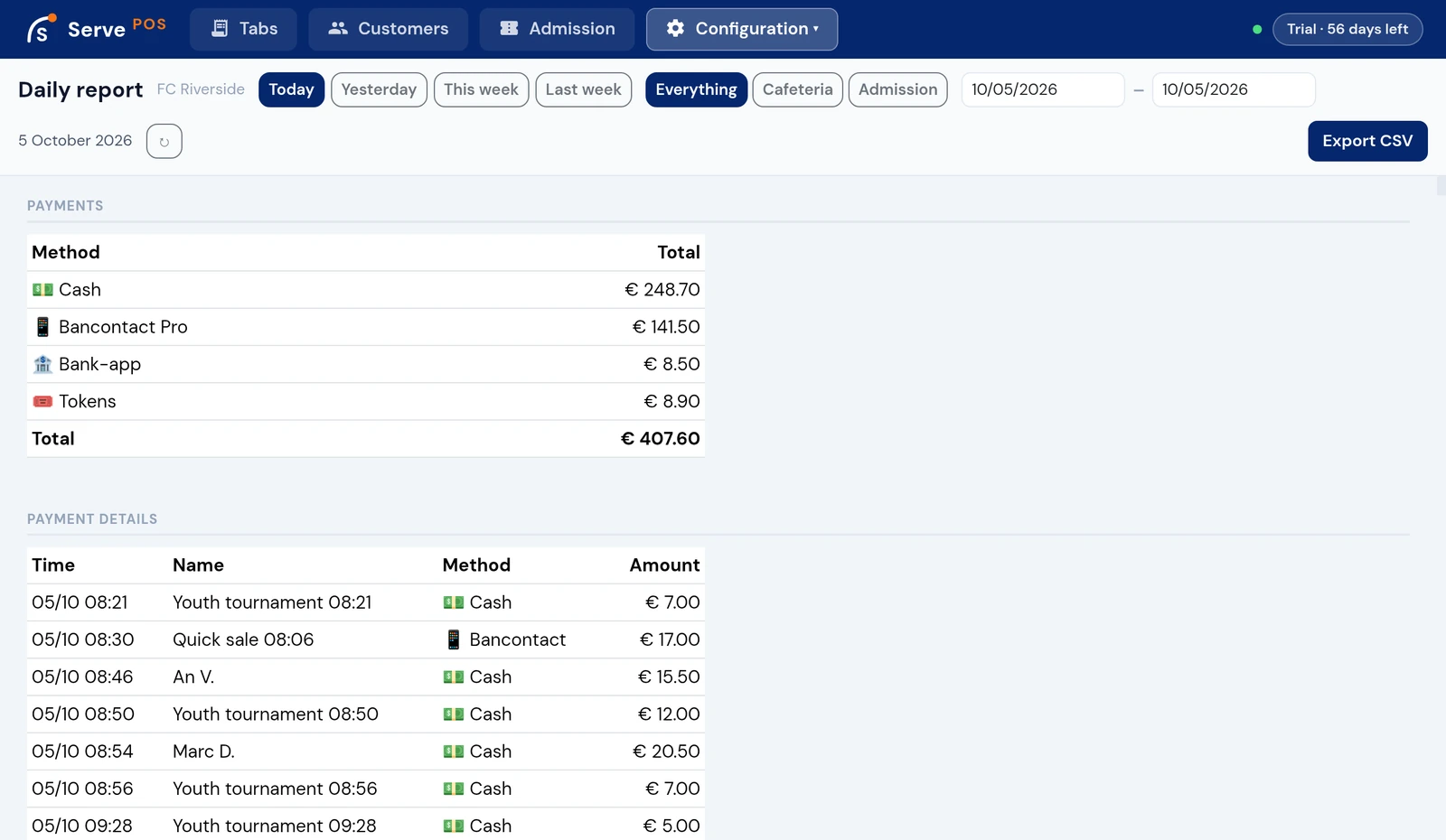Click the Quick sale 08:06 name cell

[243, 639]
